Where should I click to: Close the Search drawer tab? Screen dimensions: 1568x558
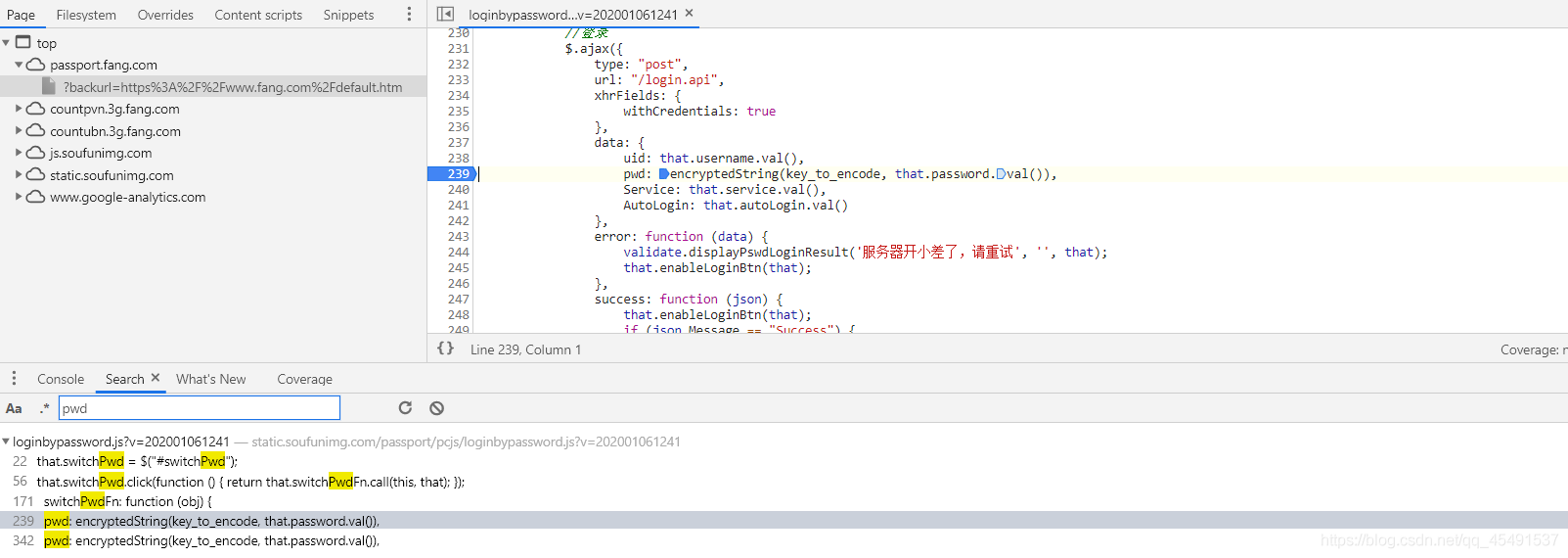coord(155,378)
